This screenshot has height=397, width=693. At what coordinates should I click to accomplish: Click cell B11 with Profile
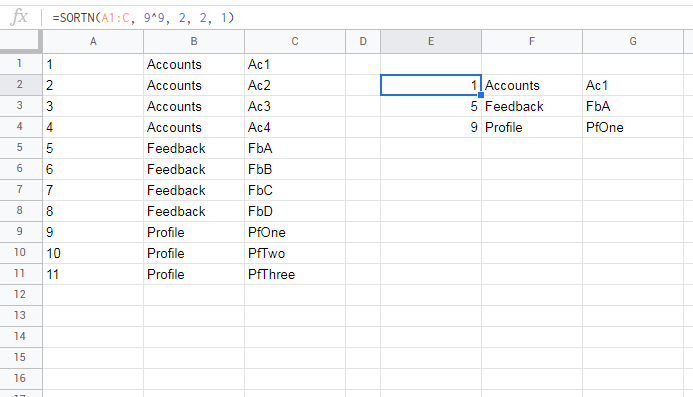(x=194, y=274)
